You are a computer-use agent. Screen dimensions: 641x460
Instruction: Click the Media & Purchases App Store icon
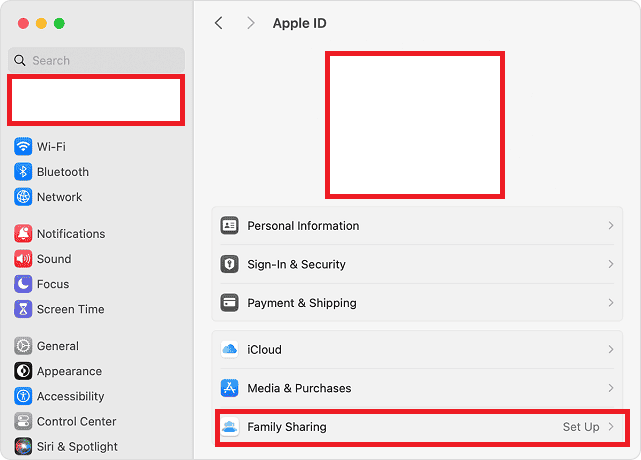(x=229, y=388)
